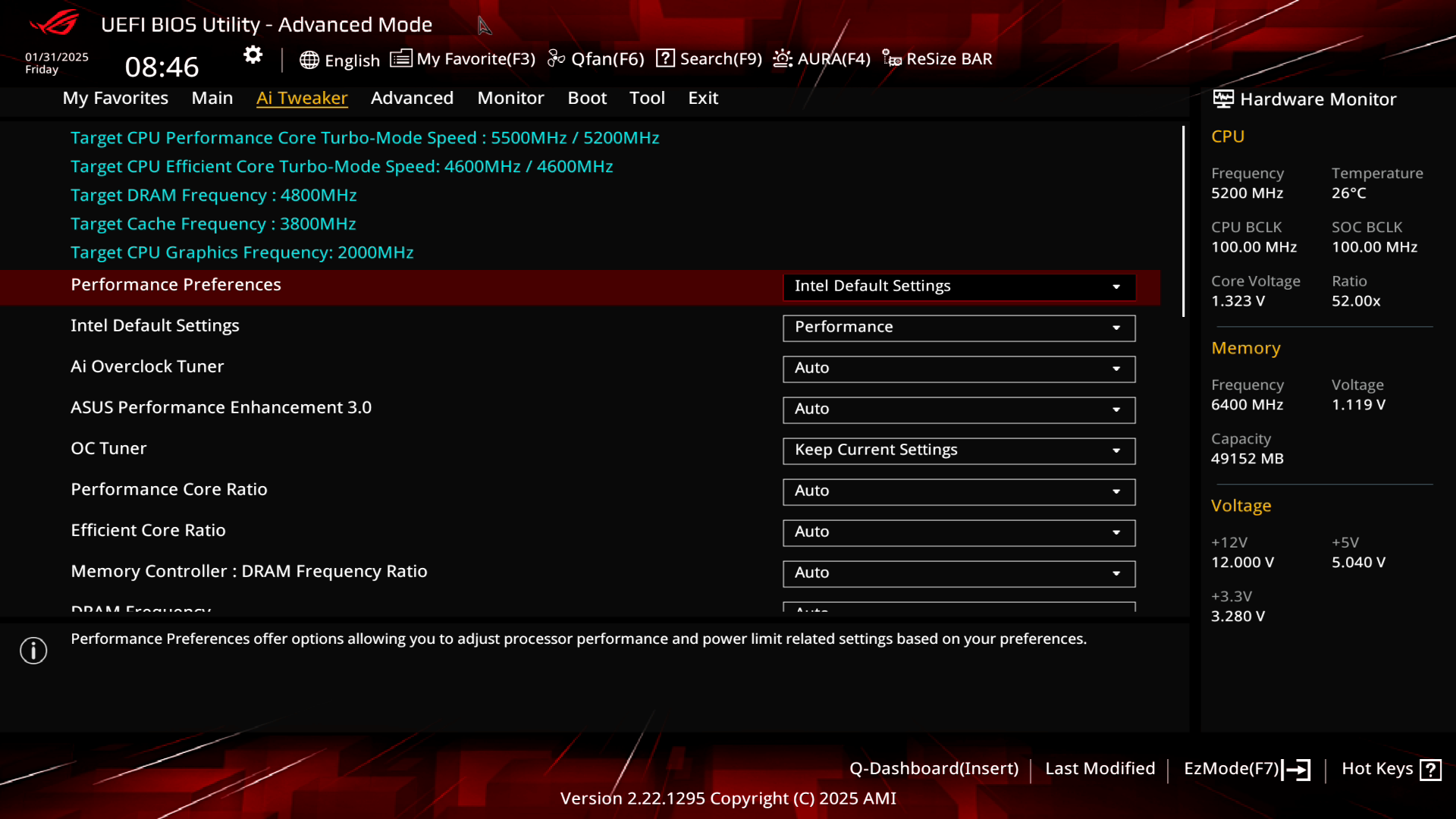
Task: Select Ai Tweaker menu tab
Action: pyautogui.click(x=302, y=98)
